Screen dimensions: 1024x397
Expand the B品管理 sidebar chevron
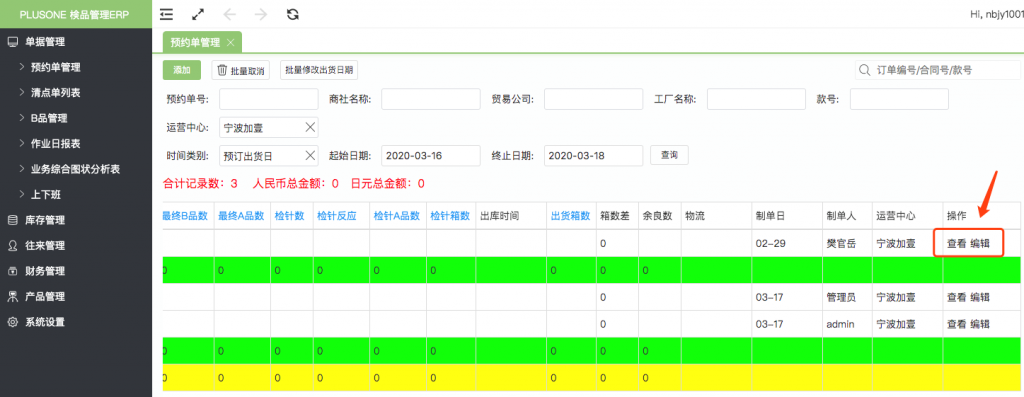point(22,118)
